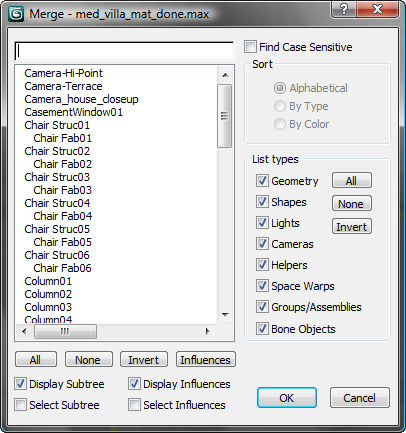Select Chair Fab03 in the list
This screenshot has height=433, width=406.
pyautogui.click(x=63, y=190)
